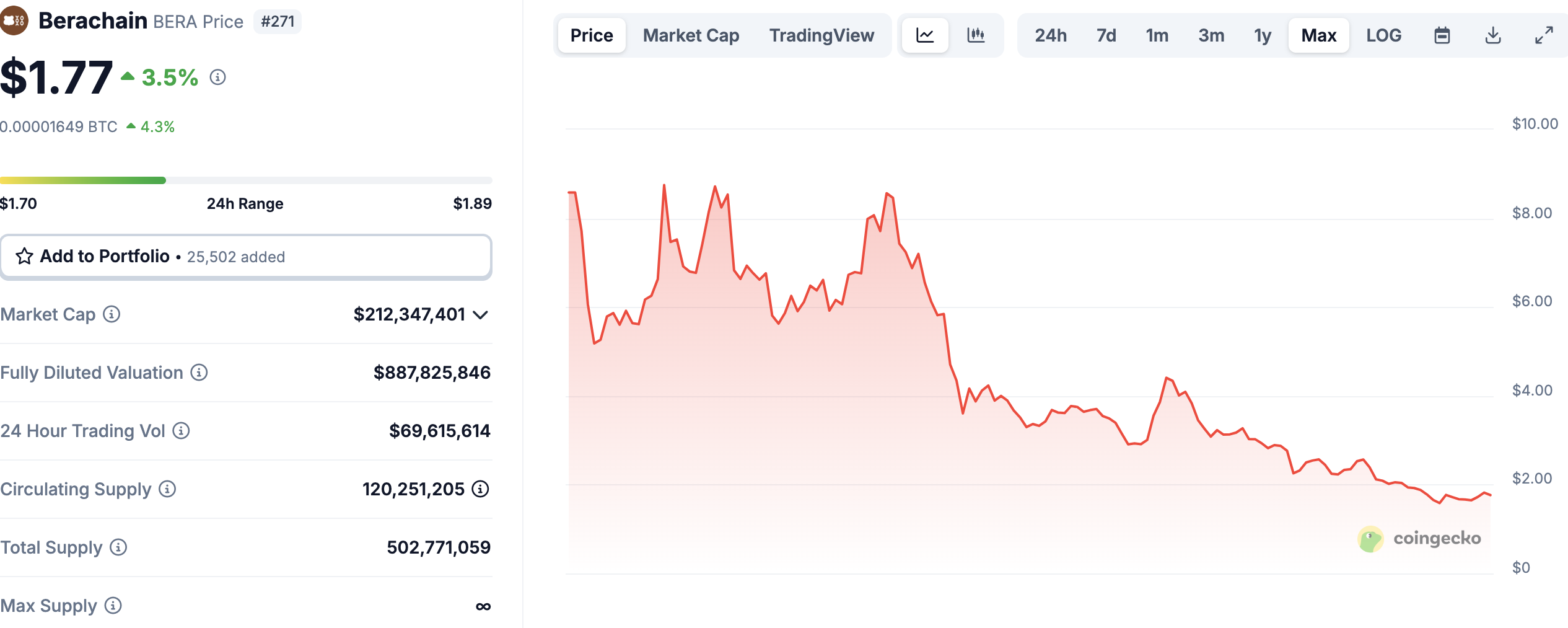Viewport: 1568px width, 628px height.
Task: Click the Berachain bear logo icon
Action: [14, 21]
